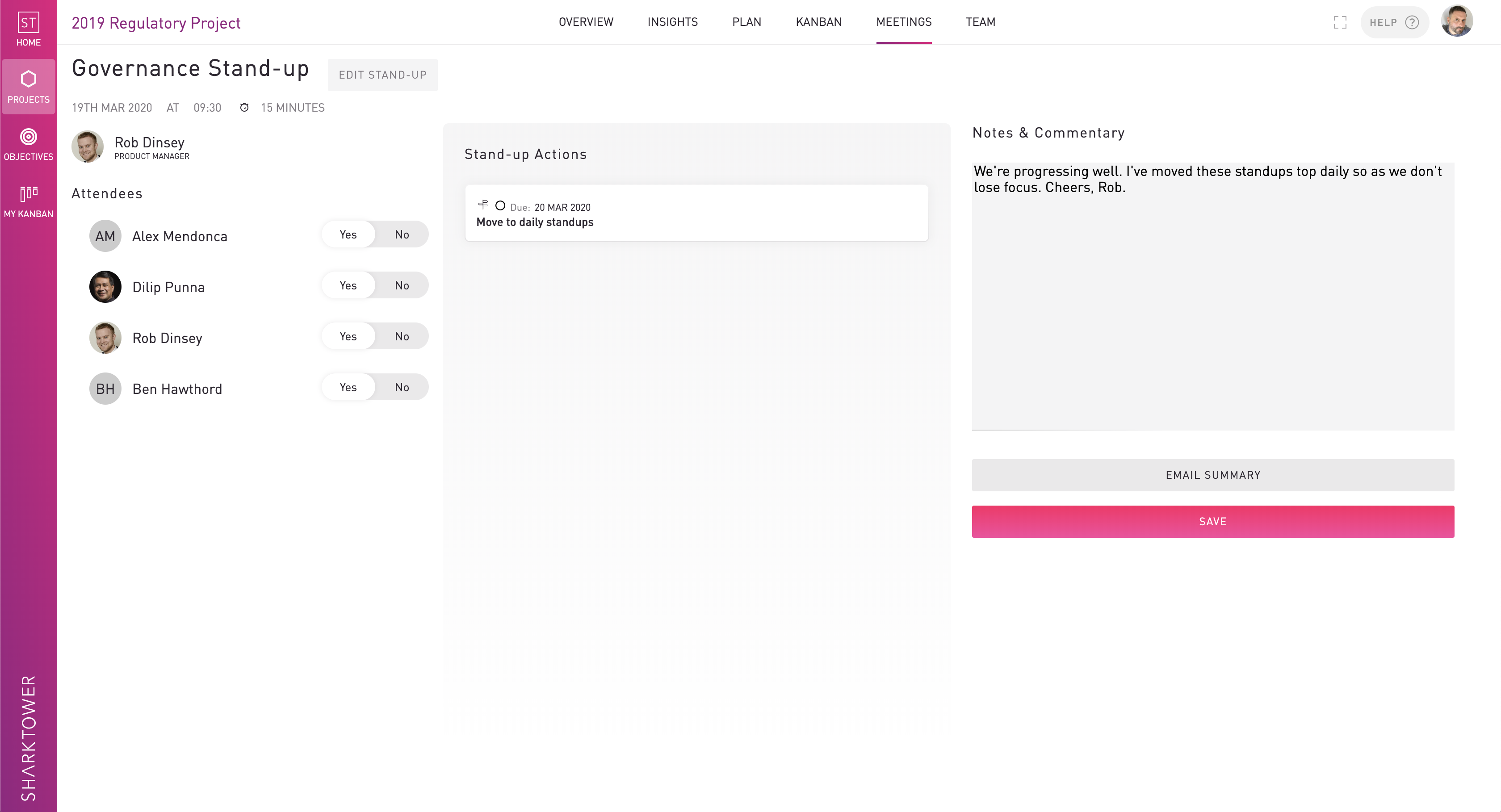Click the milestone flag icon on action

coord(483,205)
